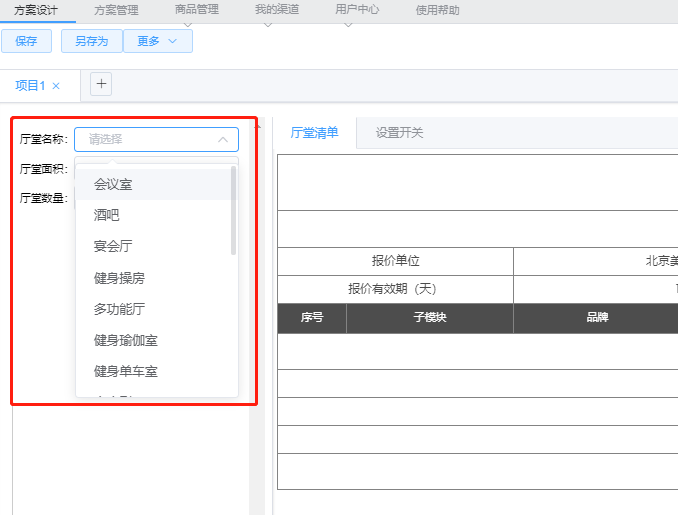Select 会议室 from the dropdown list
Viewport: 678px width, 515px height.
click(x=113, y=184)
